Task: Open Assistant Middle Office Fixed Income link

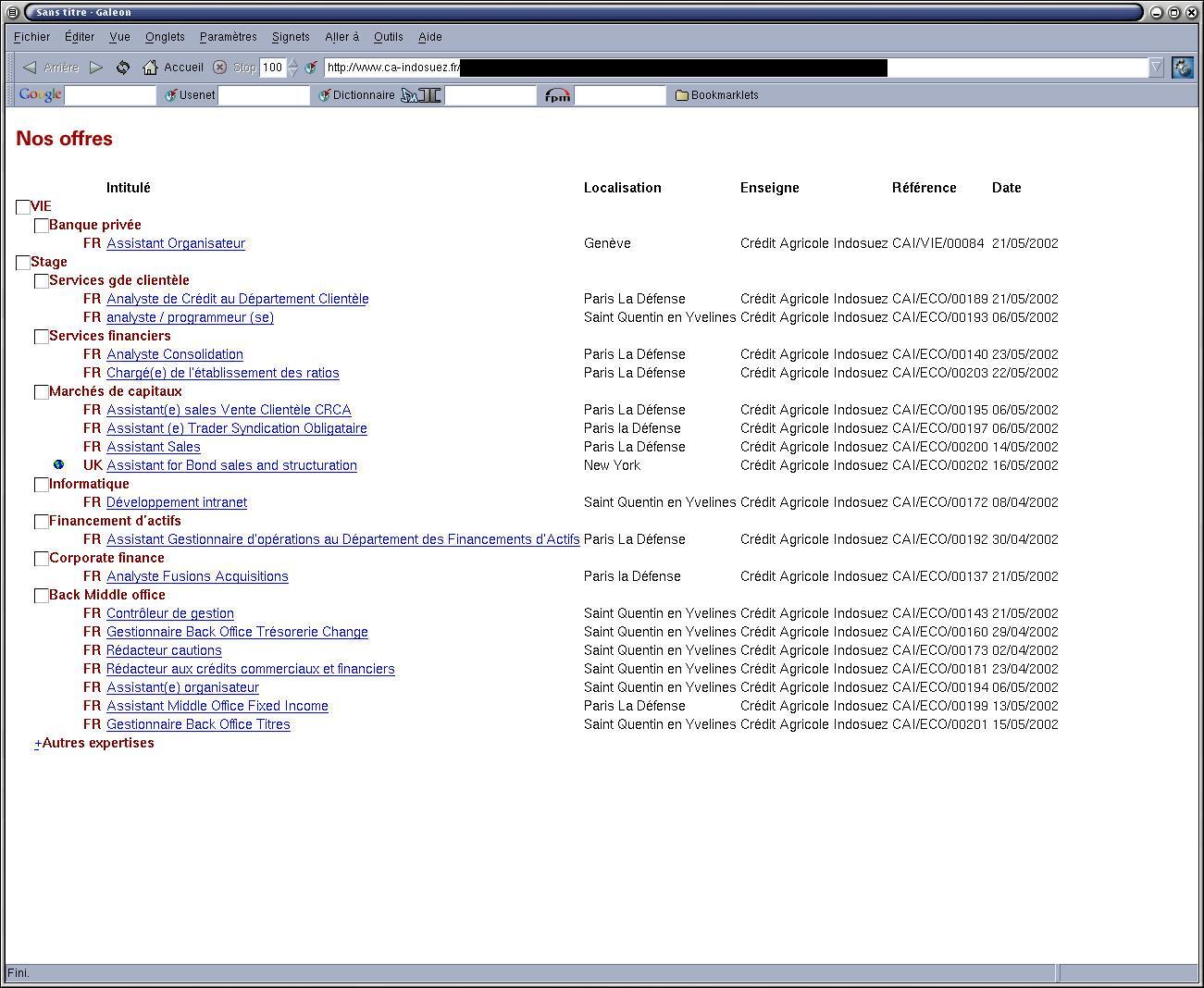Action: [217, 706]
